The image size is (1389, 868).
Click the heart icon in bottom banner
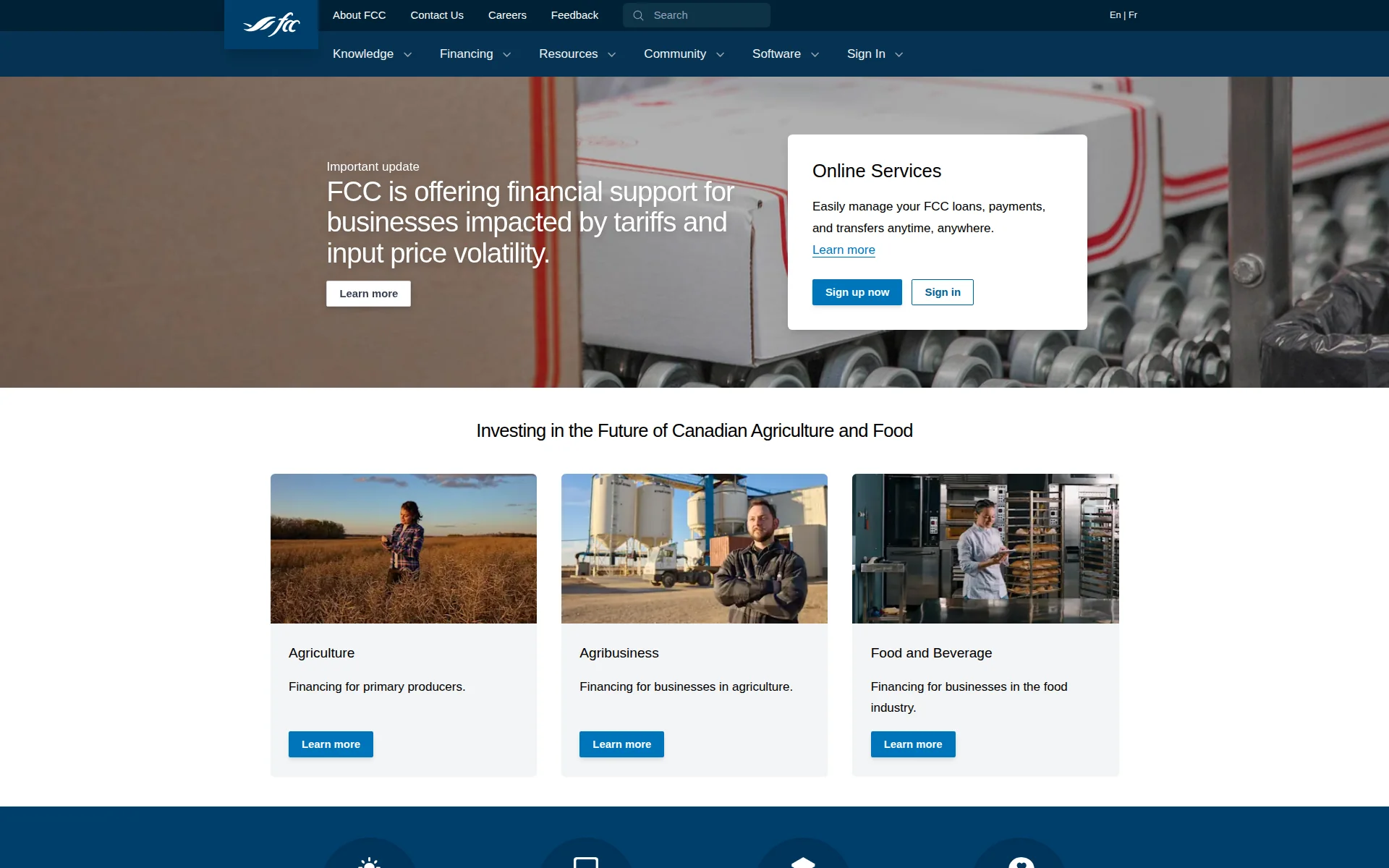pyautogui.click(x=1021, y=862)
